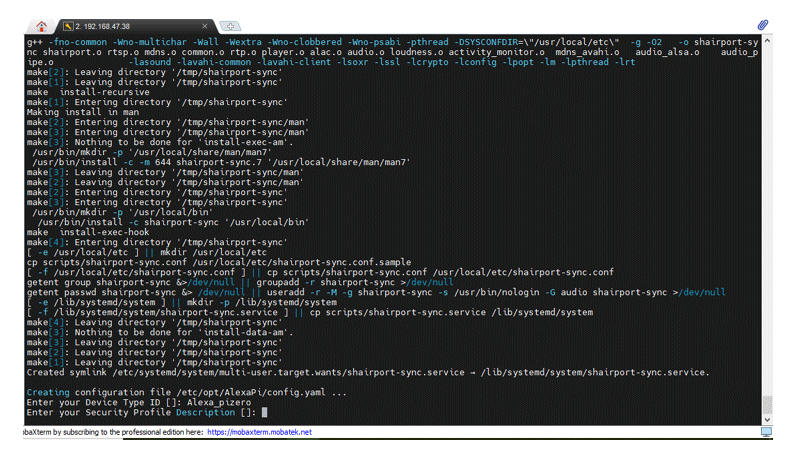Click 'cp scripts/shairport-sync.conf' sample line
Screen dimensions: 796x449
coord(219,262)
